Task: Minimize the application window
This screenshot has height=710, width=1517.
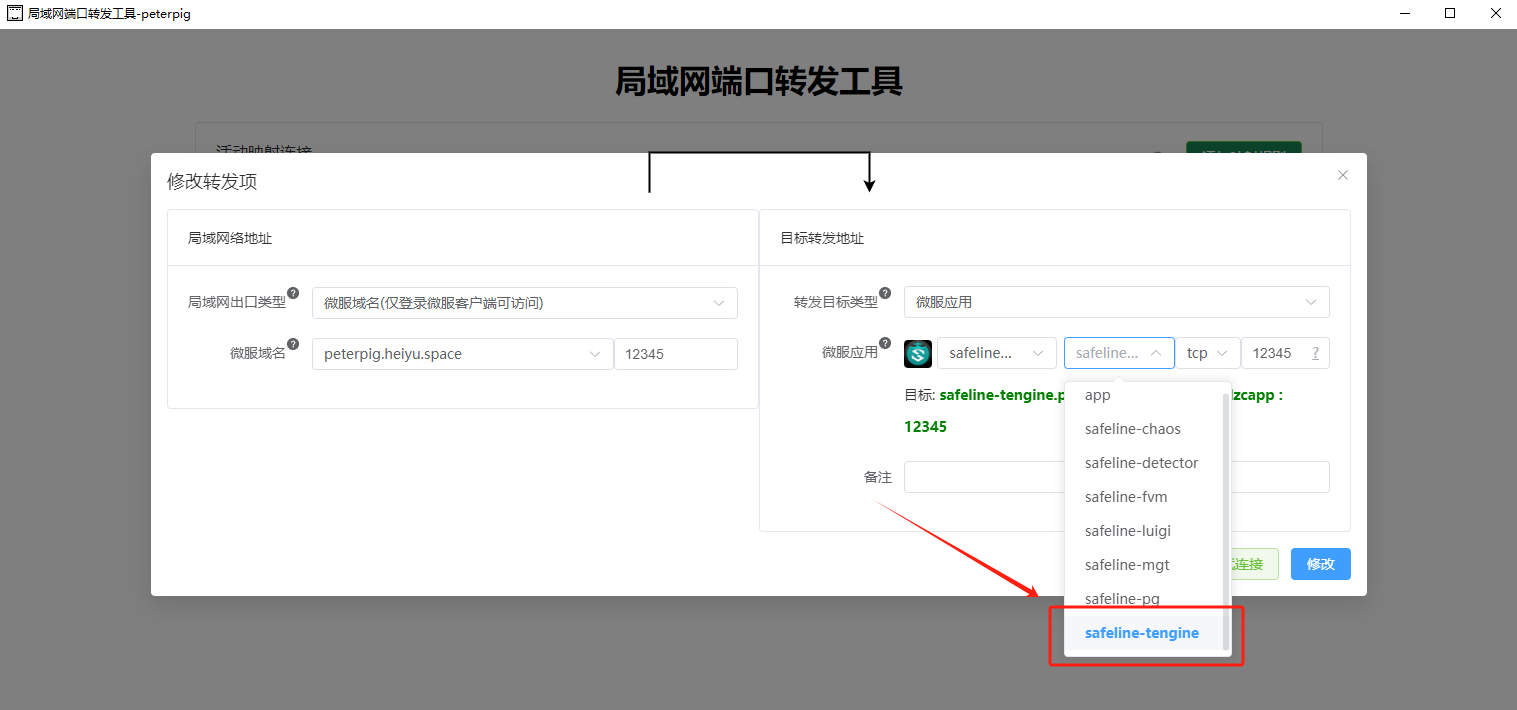Action: pos(1404,14)
